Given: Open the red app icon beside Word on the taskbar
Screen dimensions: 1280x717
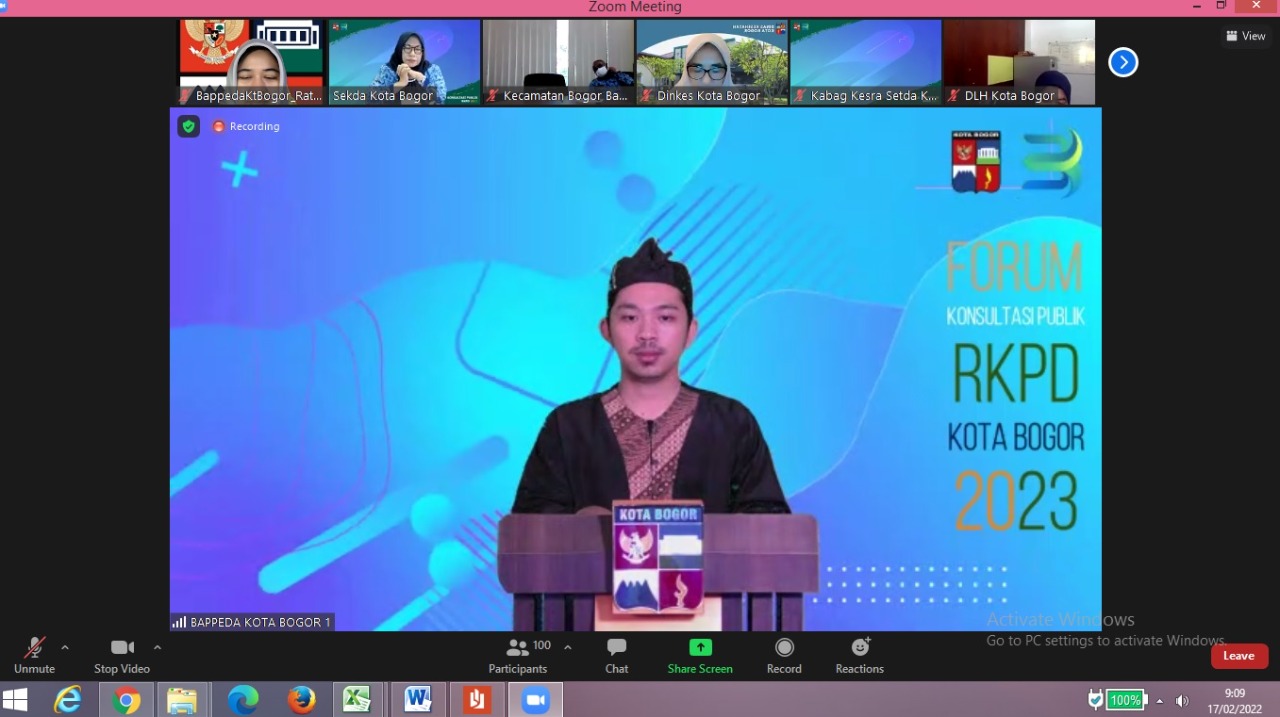Looking at the screenshot, I should point(476,700).
